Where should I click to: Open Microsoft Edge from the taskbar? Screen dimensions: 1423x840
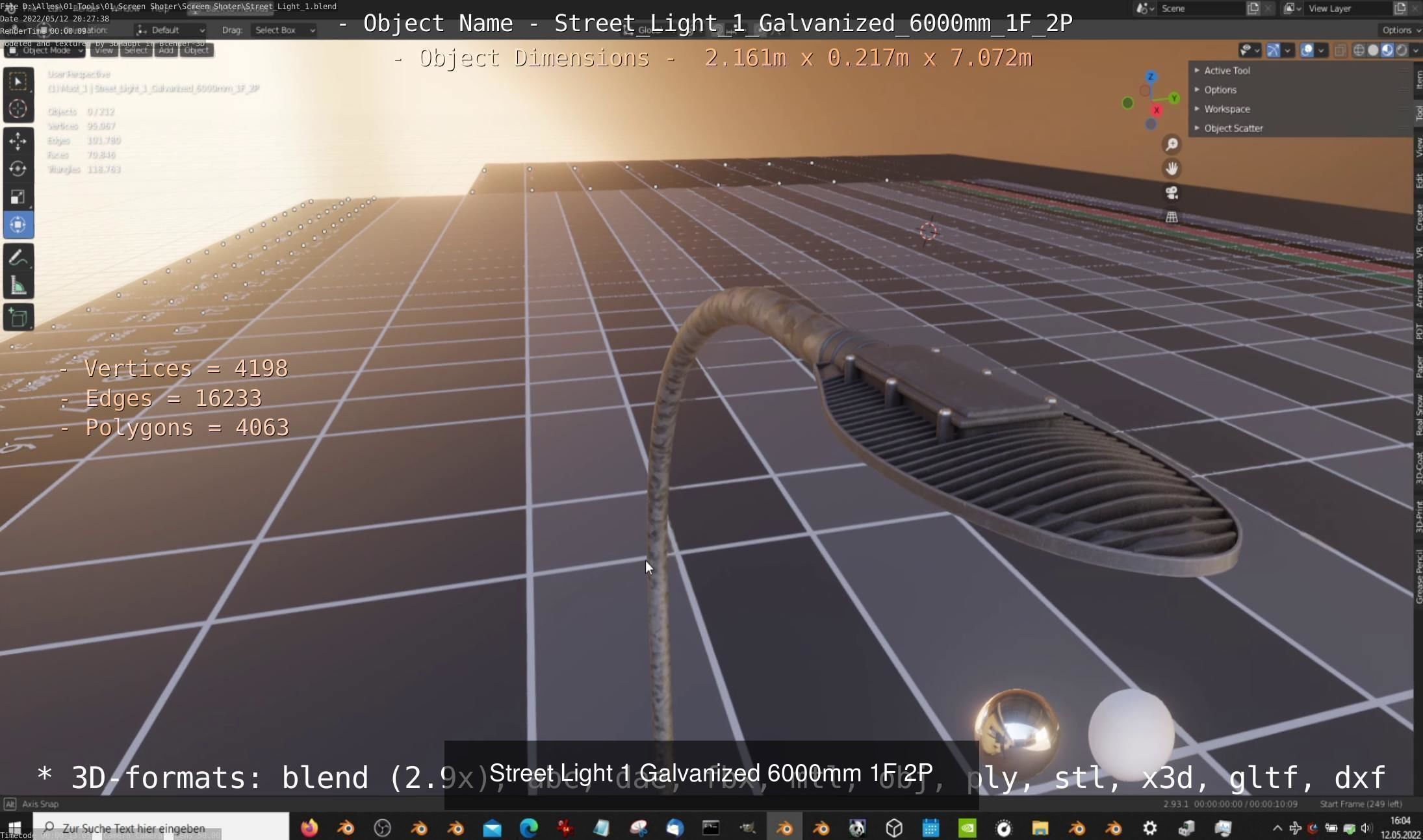click(529, 828)
